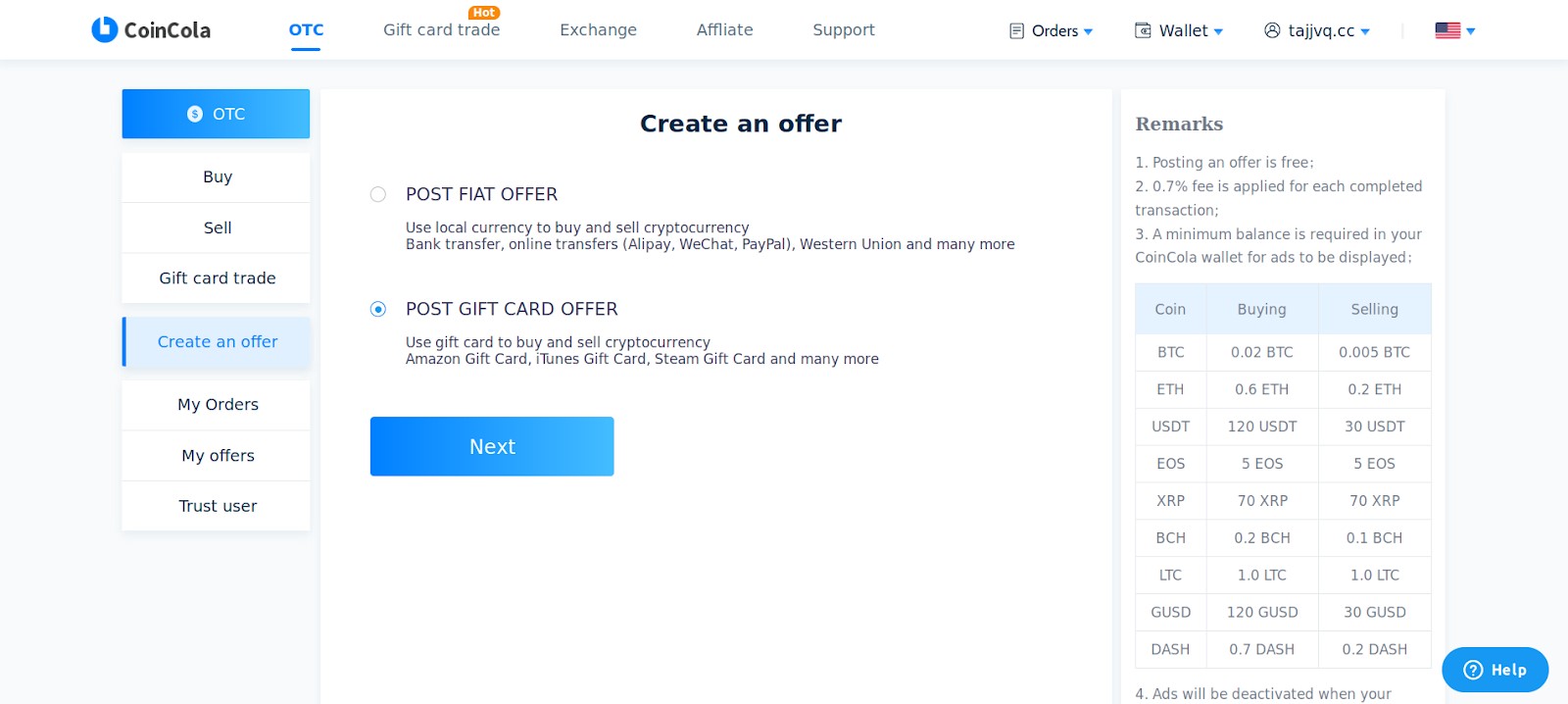Click the Orders document icon
1568x704 pixels.
(x=1016, y=31)
